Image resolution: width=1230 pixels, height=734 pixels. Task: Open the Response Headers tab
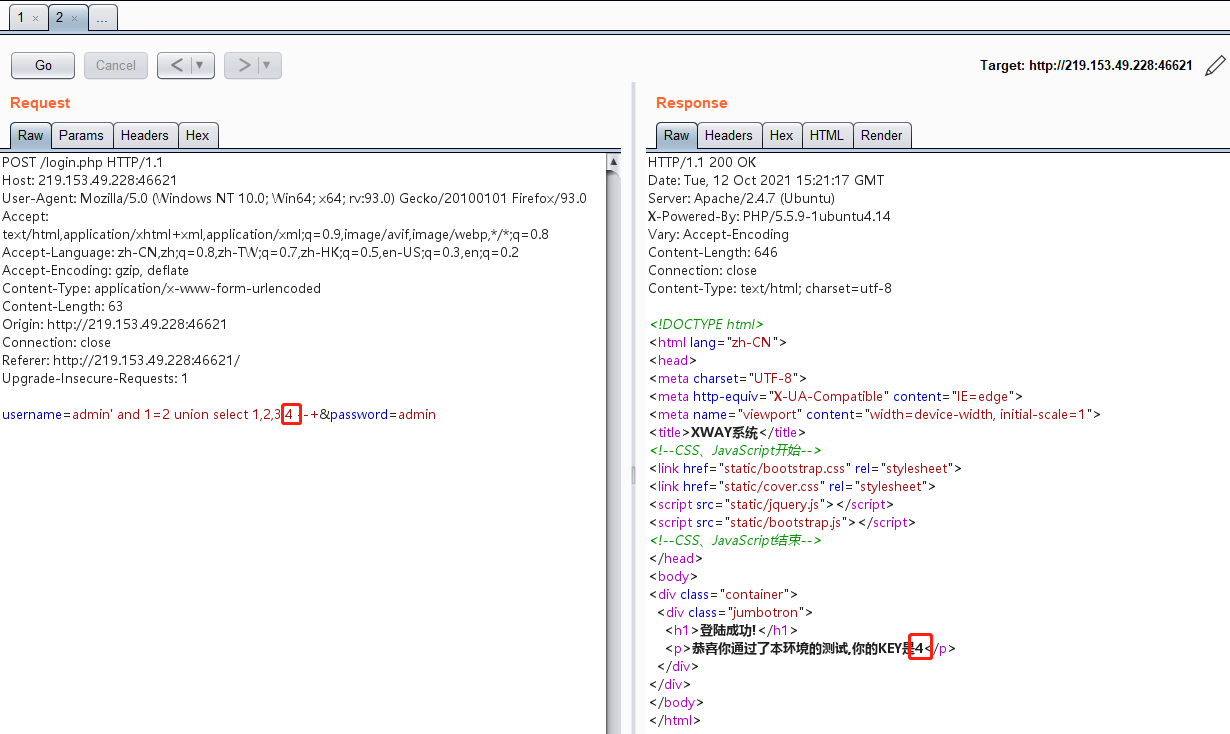[x=729, y=135]
